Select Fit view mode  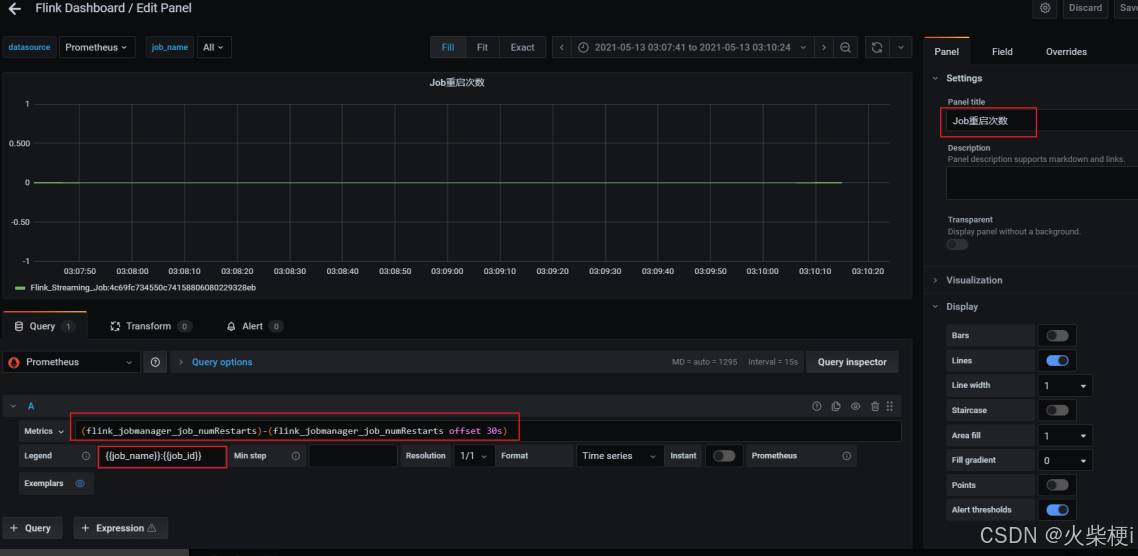click(483, 47)
